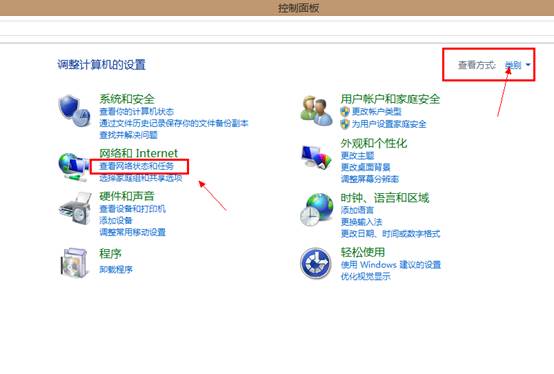Viewport: 554px width, 374px height.
Task: Click the 网络和 Internet globe icon
Action: point(73,167)
